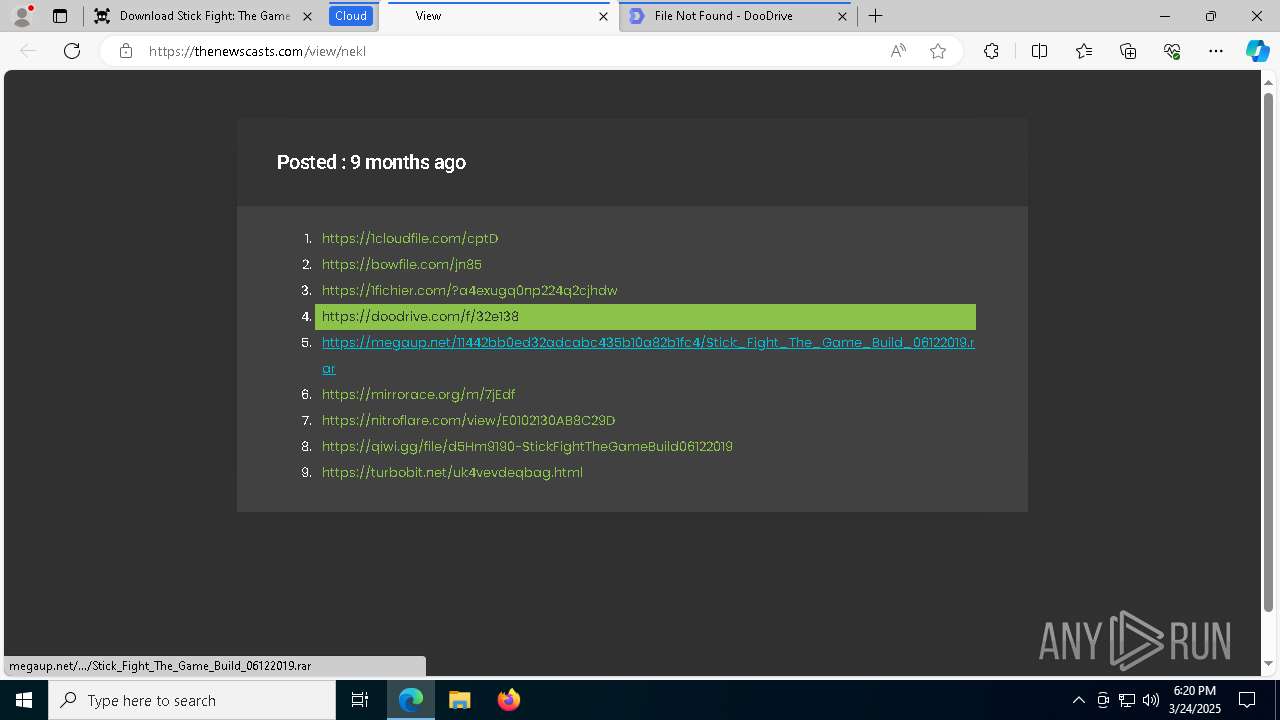Open File Explorer from the taskbar
Image resolution: width=1280 pixels, height=720 pixels.
(x=459, y=700)
